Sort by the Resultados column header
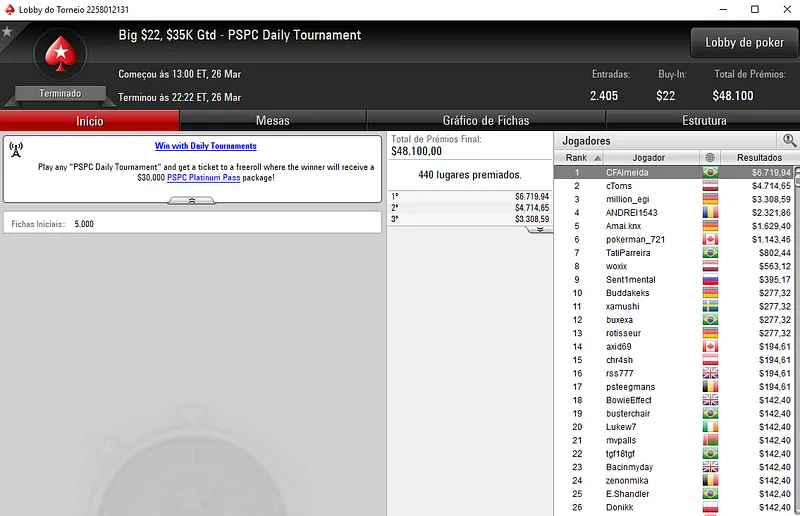The height and width of the screenshot is (516, 800). click(x=759, y=157)
